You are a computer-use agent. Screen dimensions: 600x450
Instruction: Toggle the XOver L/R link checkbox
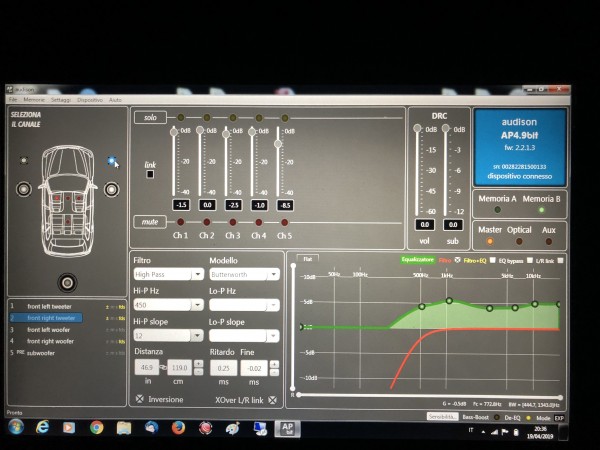point(272,400)
